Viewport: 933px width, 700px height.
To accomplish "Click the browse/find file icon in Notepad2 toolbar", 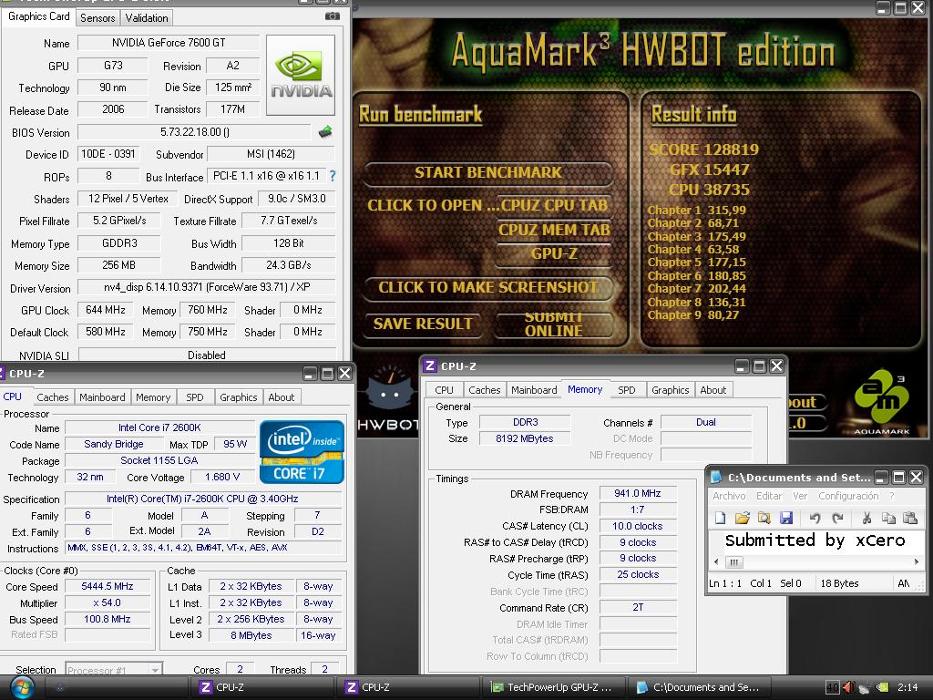I will 764,517.
